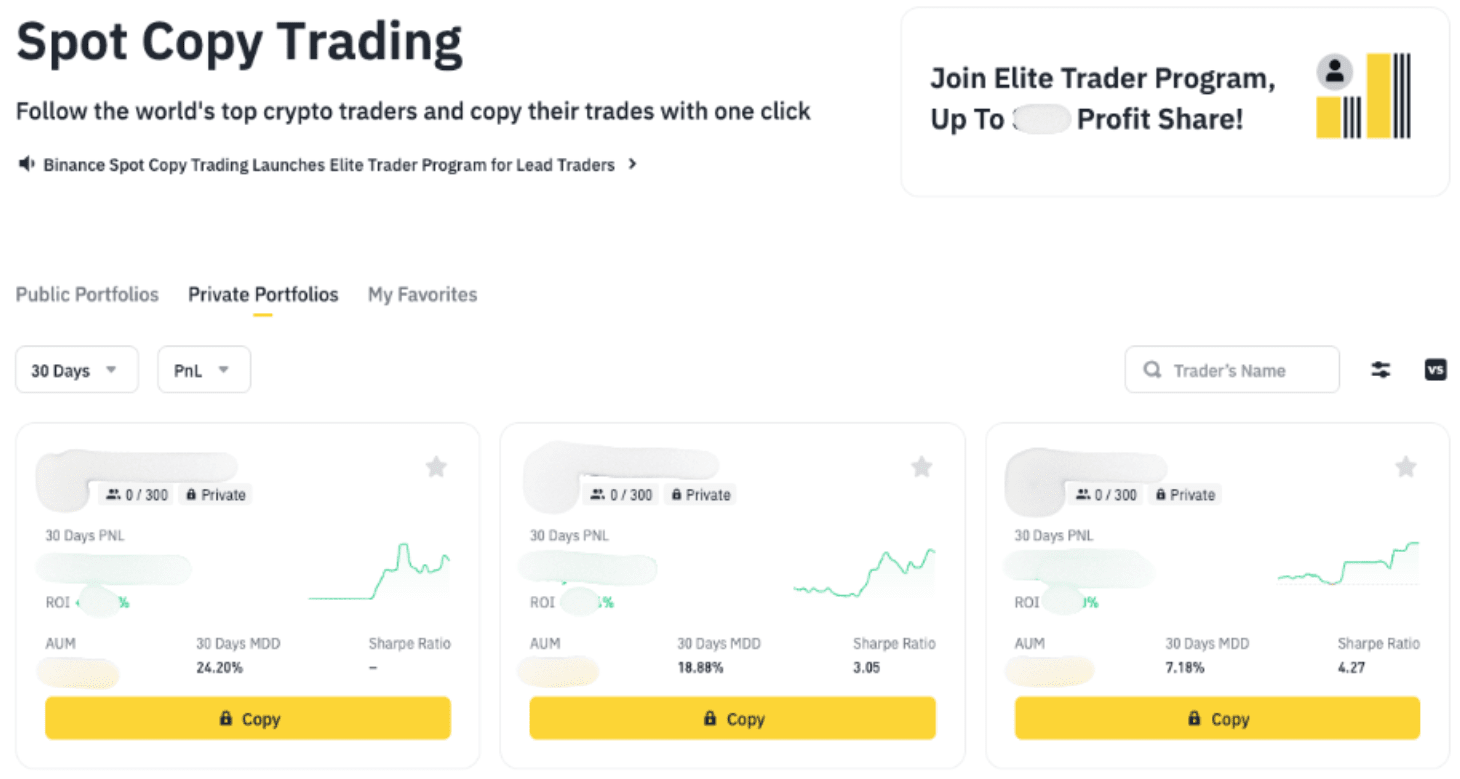Open the My Favorites tab

tap(422, 294)
